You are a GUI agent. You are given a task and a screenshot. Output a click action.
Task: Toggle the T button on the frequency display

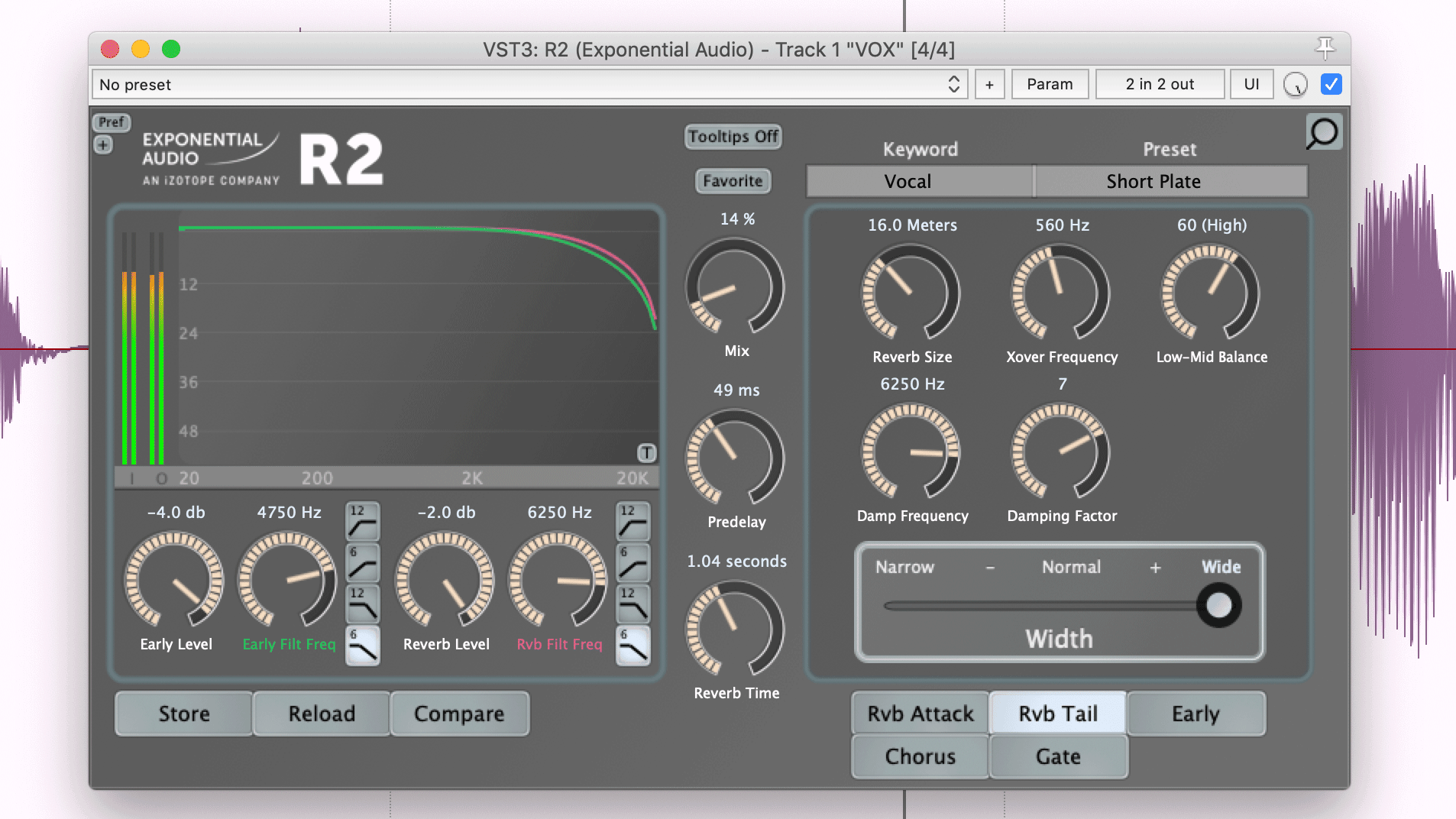coord(646,453)
